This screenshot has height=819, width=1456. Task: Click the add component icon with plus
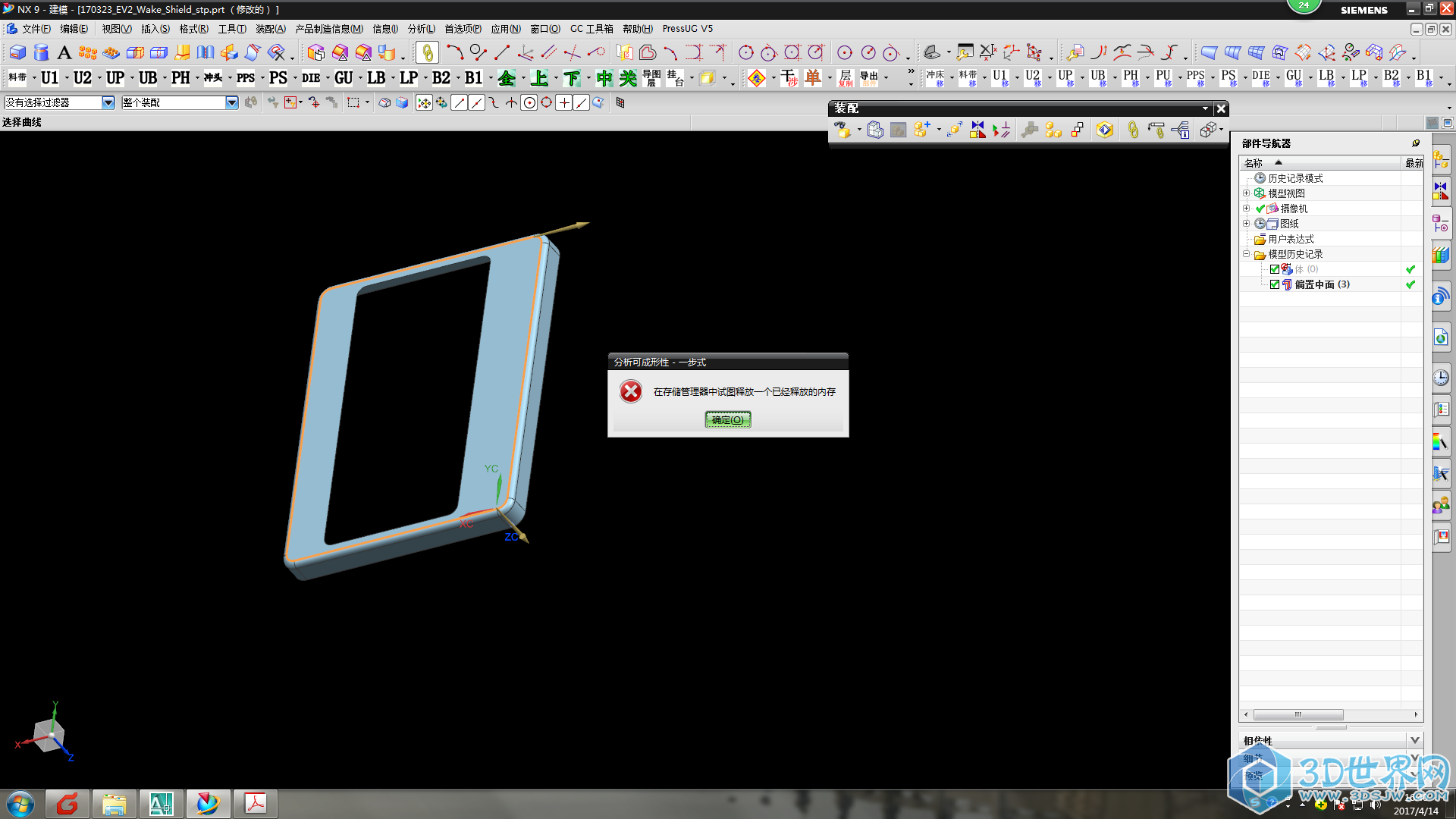[x=921, y=130]
